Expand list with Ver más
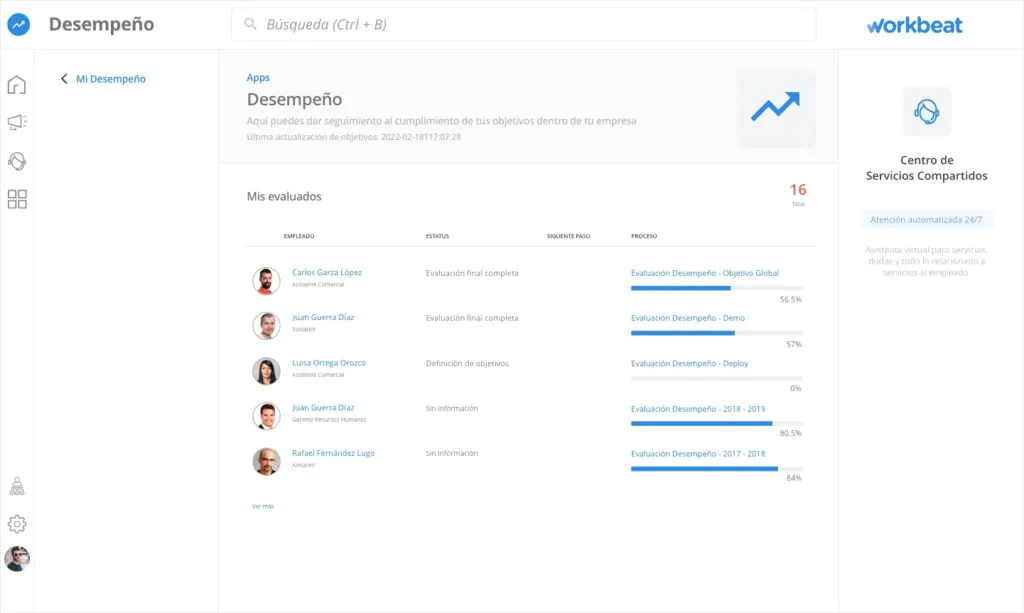The width and height of the screenshot is (1024, 613). pos(262,506)
